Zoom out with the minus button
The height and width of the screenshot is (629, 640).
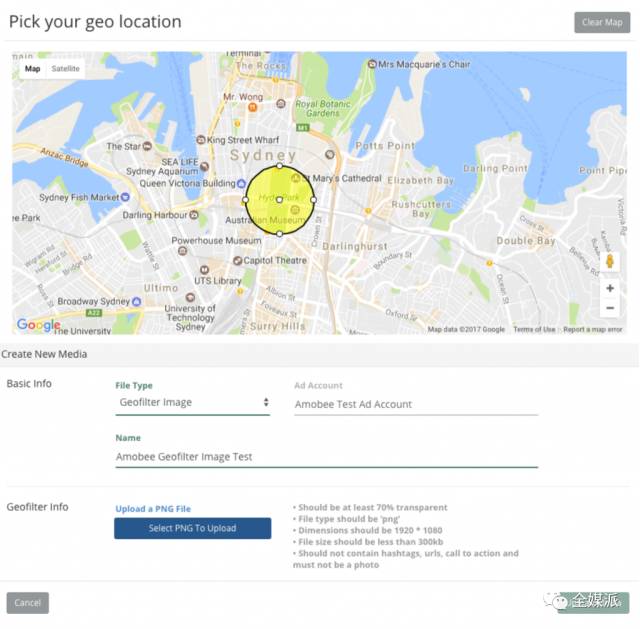coord(610,307)
